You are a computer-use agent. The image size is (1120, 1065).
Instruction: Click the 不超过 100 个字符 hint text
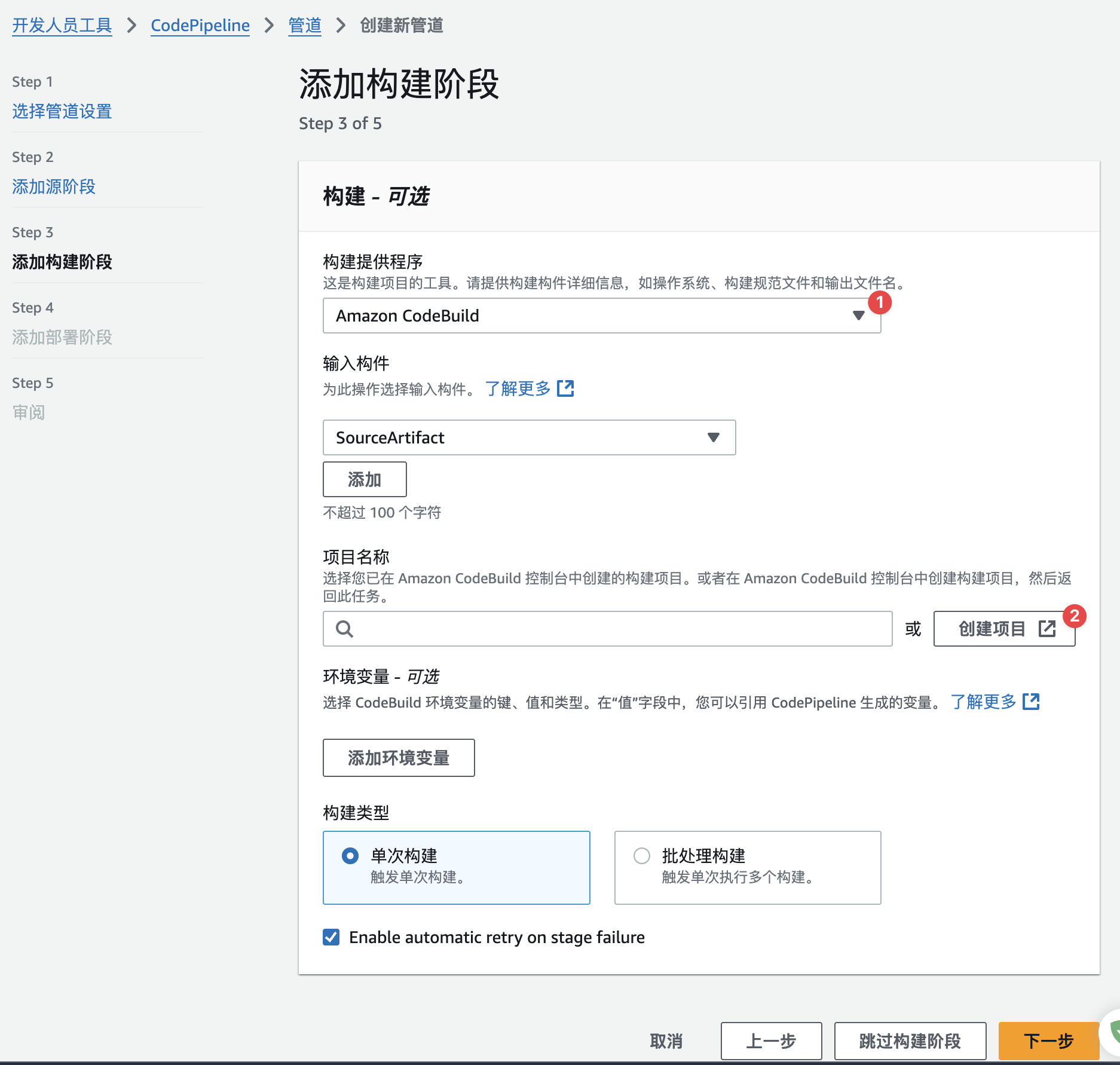click(382, 513)
